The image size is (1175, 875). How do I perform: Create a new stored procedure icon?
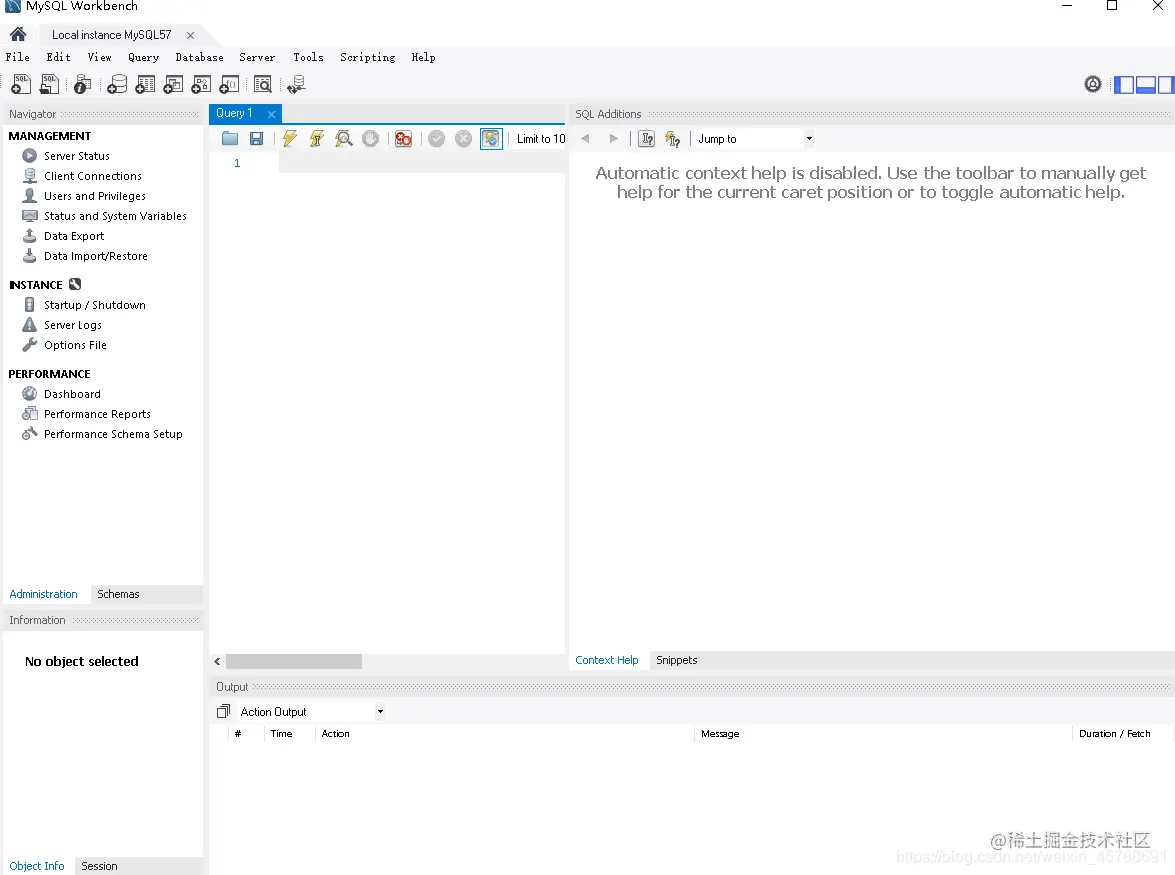pyautogui.click(x=201, y=84)
